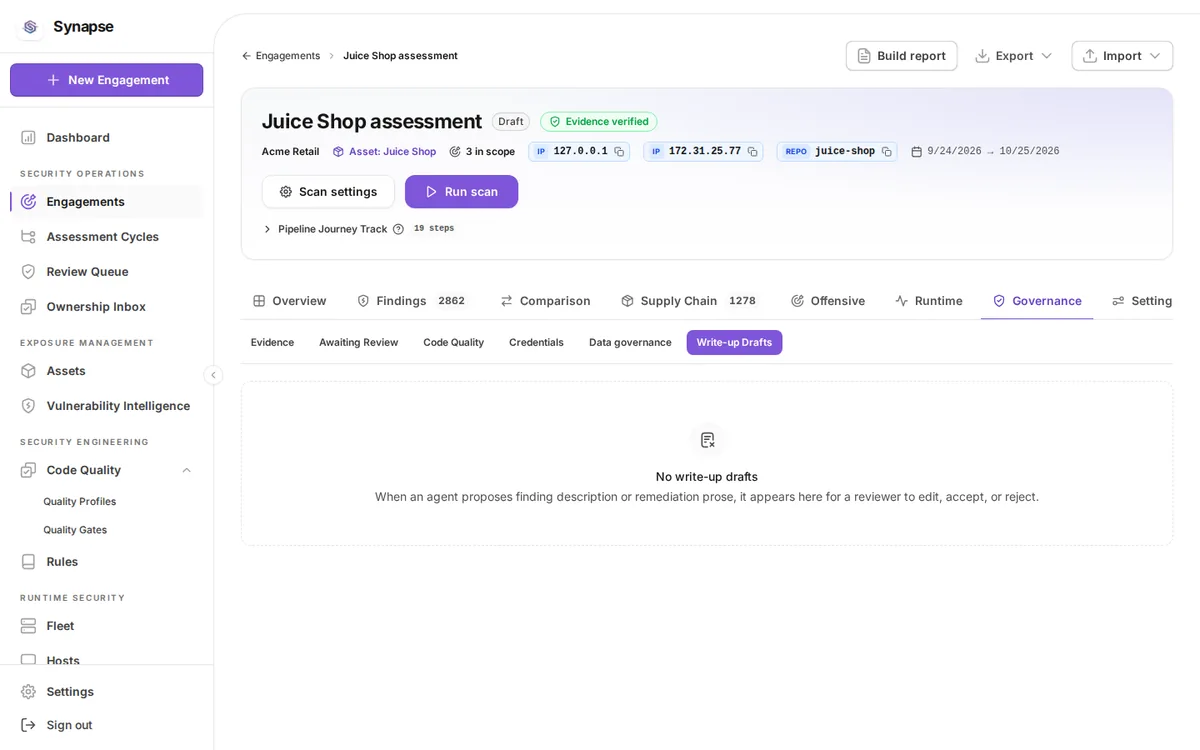The width and height of the screenshot is (1200, 750).
Task: Click the Pipeline Journey Track help icon
Action: pos(398,229)
